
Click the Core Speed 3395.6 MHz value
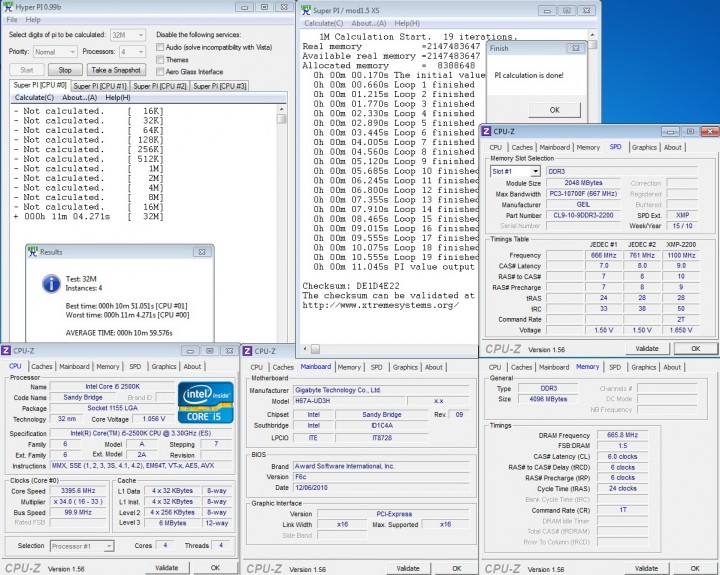[78, 490]
